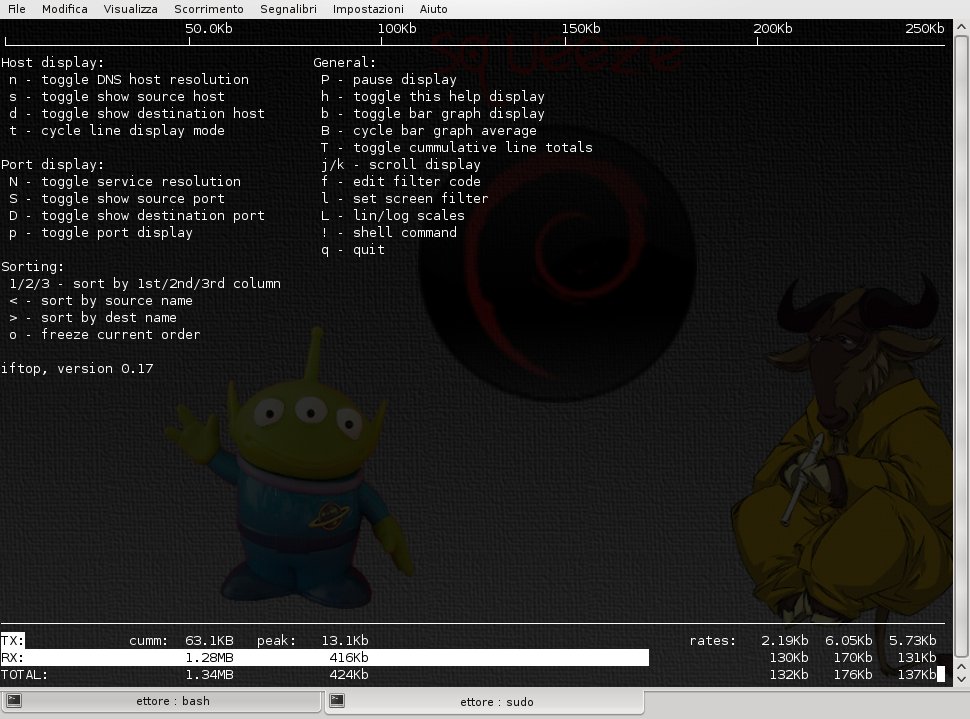The width and height of the screenshot is (970, 719).
Task: Click the 100Kb scale label
Action: tap(397, 28)
